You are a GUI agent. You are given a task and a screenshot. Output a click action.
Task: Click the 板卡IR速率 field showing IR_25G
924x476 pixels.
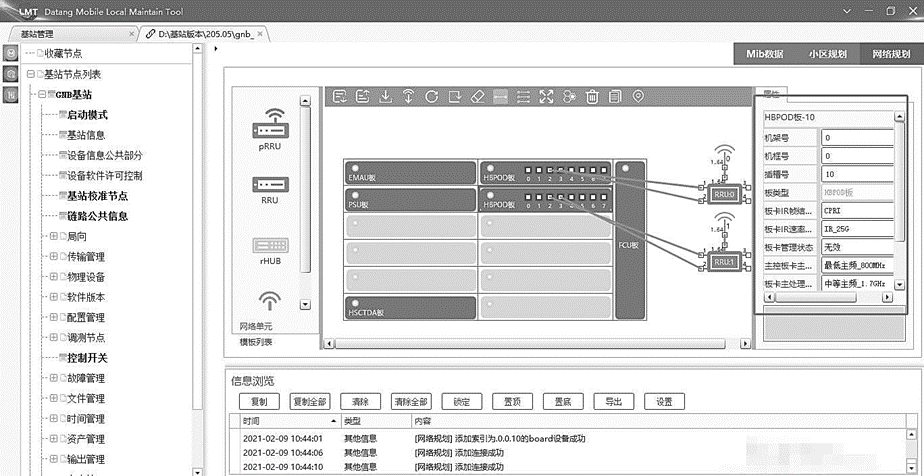[857, 229]
